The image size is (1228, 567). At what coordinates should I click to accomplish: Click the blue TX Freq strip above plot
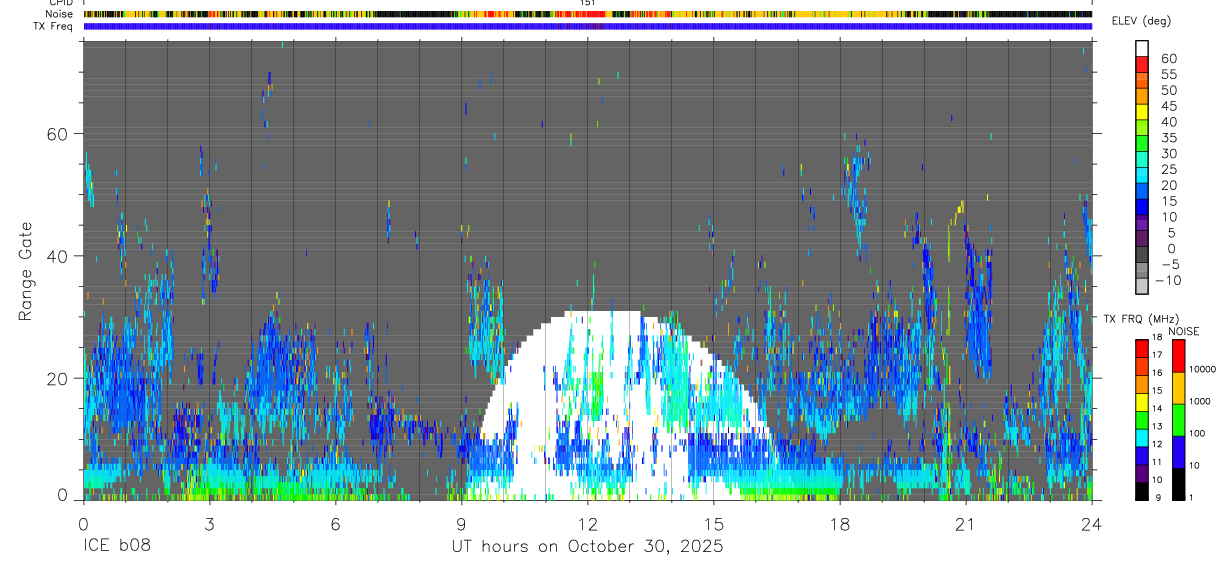pyautogui.click(x=588, y=26)
